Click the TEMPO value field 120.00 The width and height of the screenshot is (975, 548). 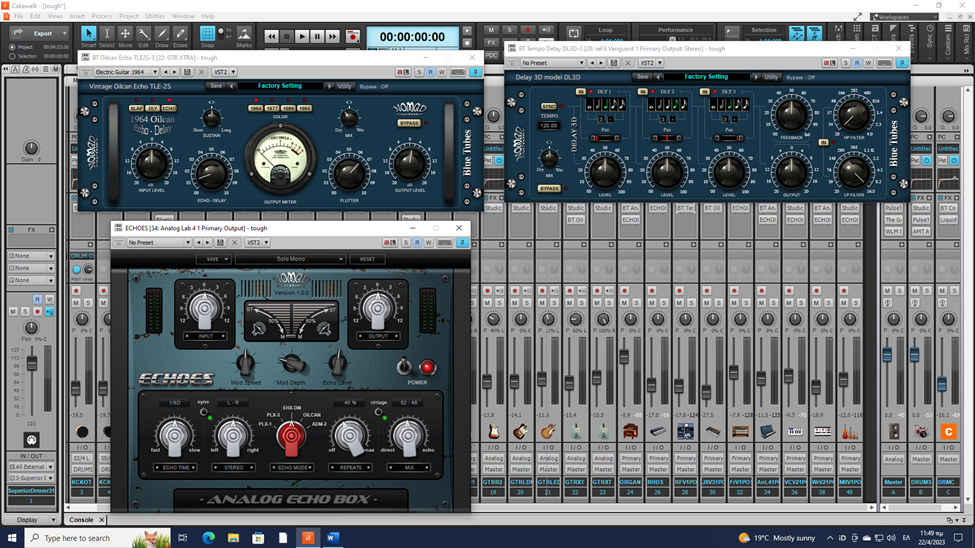(x=548, y=125)
